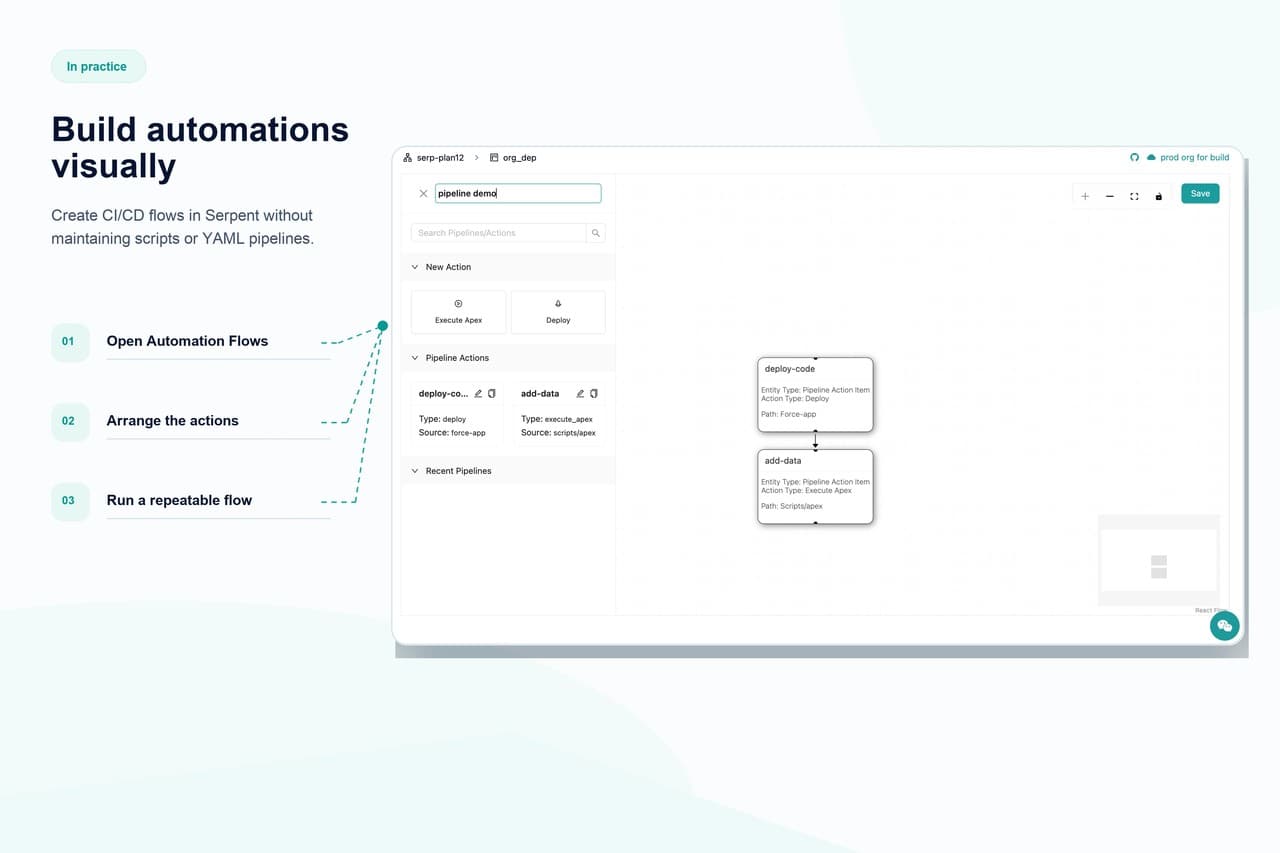Viewport: 1280px width, 853px height.
Task: Add a new Deploy action
Action: 558,312
